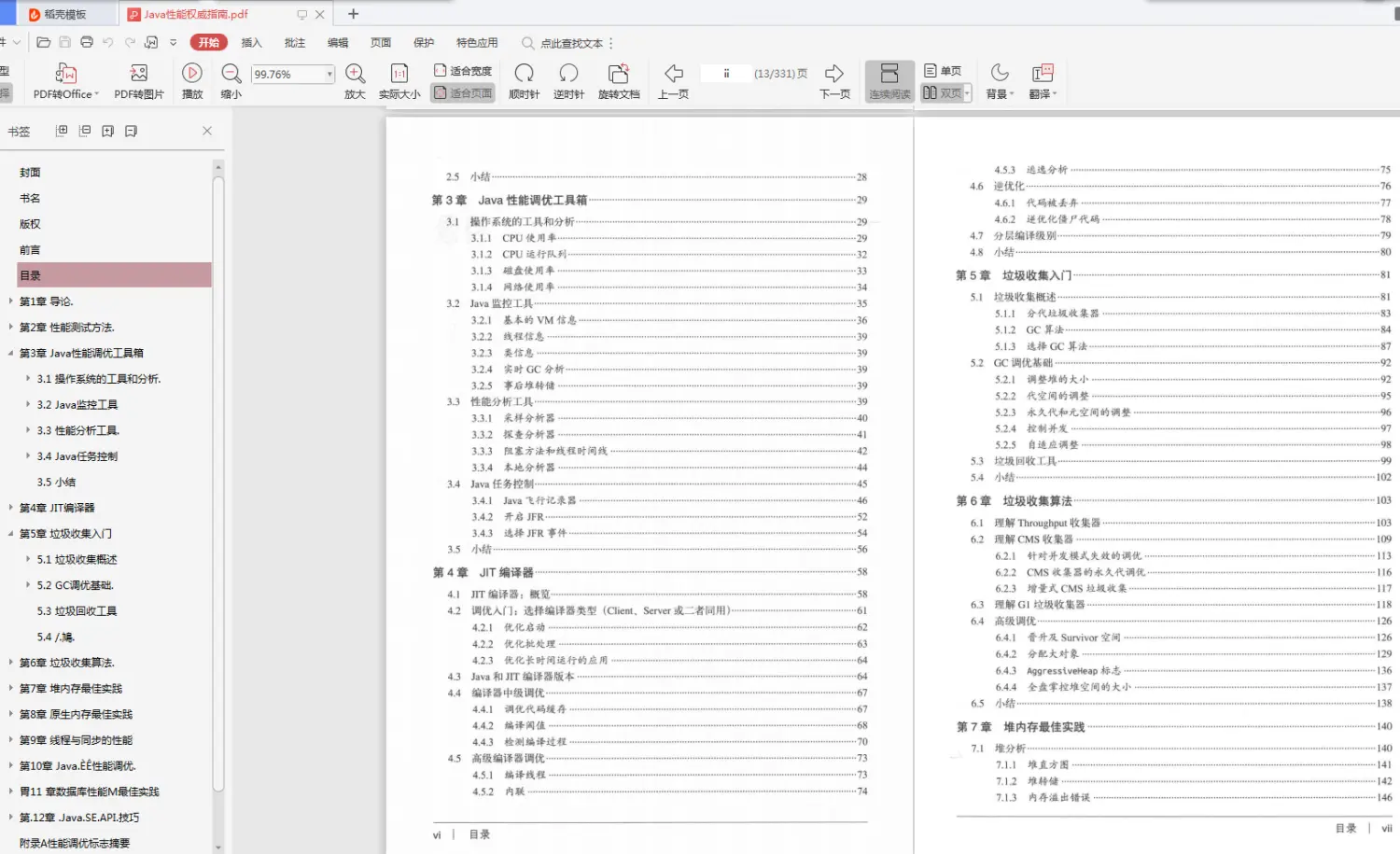Go to 下一页 with right arrow
1400x854 pixels.
pos(834,81)
